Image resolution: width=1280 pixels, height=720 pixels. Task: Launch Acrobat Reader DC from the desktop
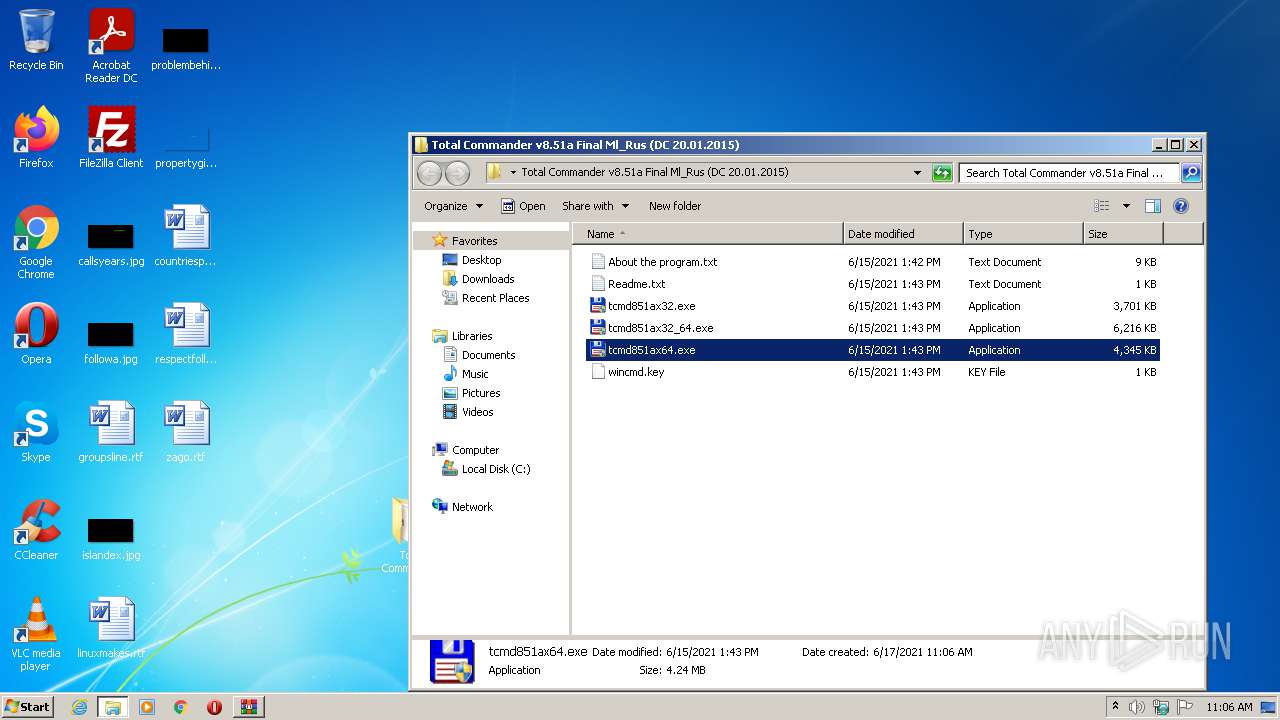point(111,46)
